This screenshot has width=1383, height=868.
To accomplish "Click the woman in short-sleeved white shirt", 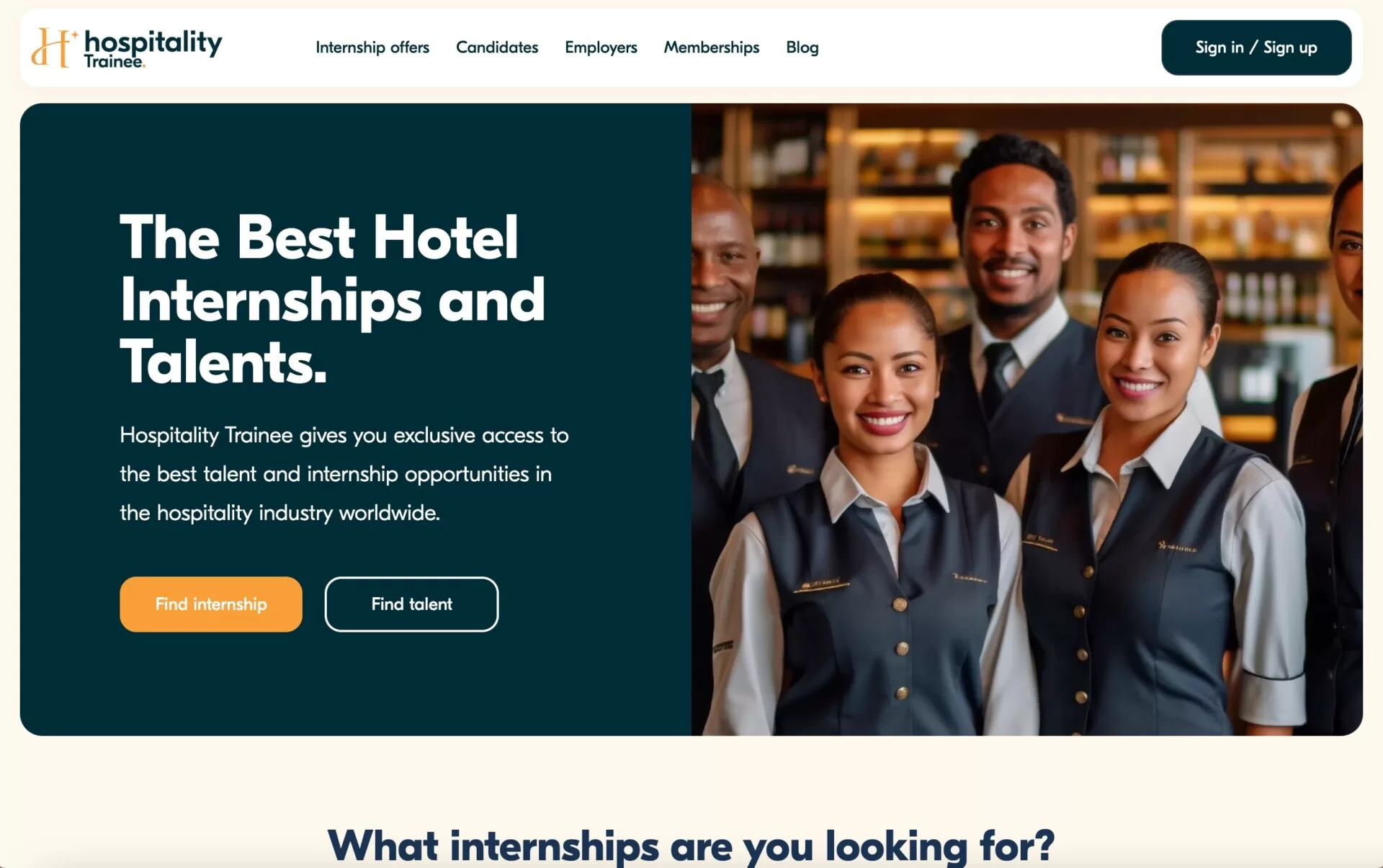I will pyautogui.click(x=1160, y=504).
